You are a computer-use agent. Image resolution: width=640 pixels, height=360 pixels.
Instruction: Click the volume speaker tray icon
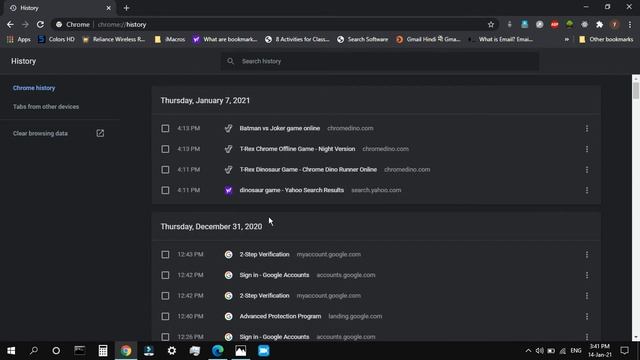tap(539, 351)
